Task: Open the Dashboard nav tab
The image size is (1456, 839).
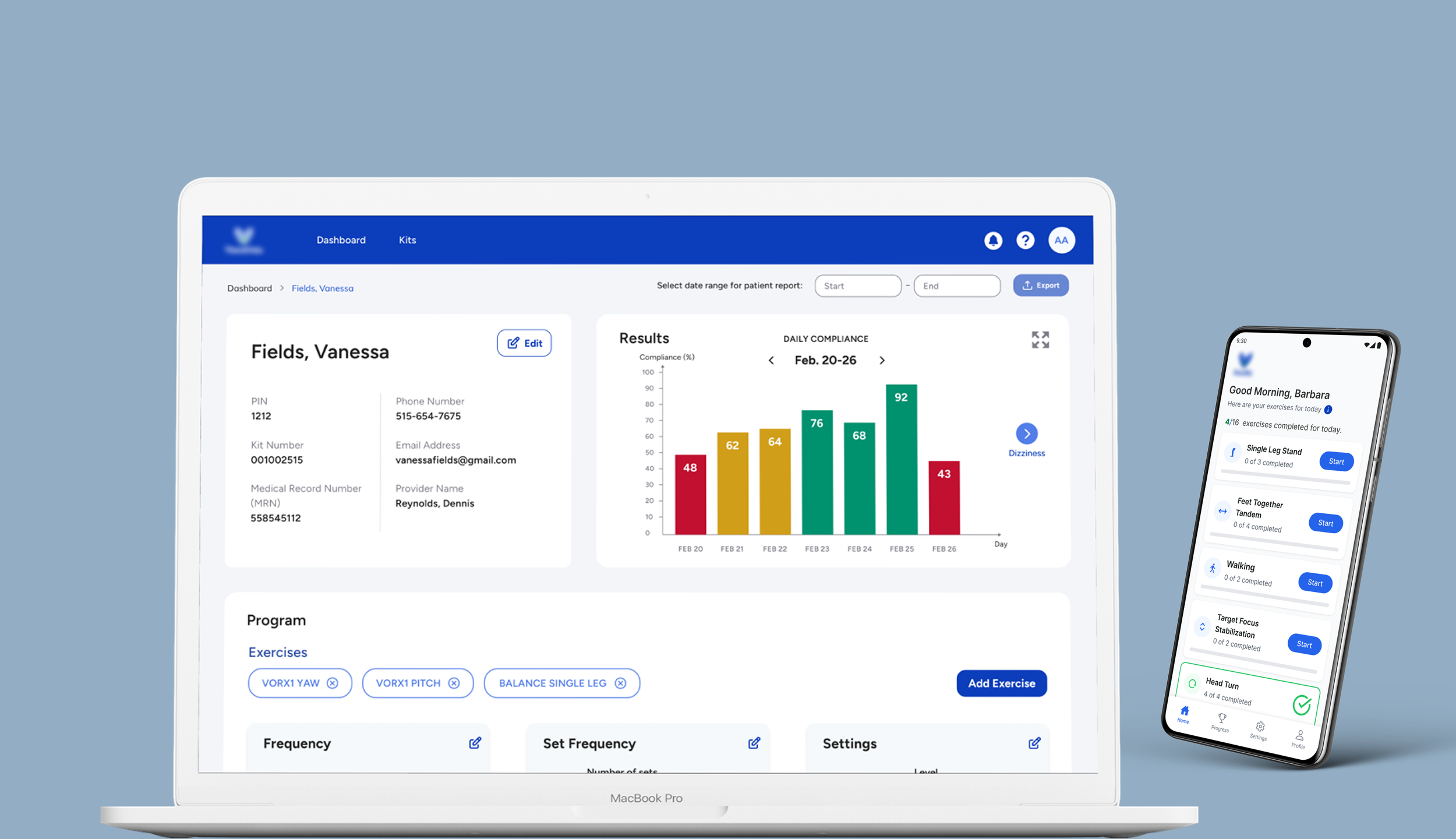Action: pos(341,240)
